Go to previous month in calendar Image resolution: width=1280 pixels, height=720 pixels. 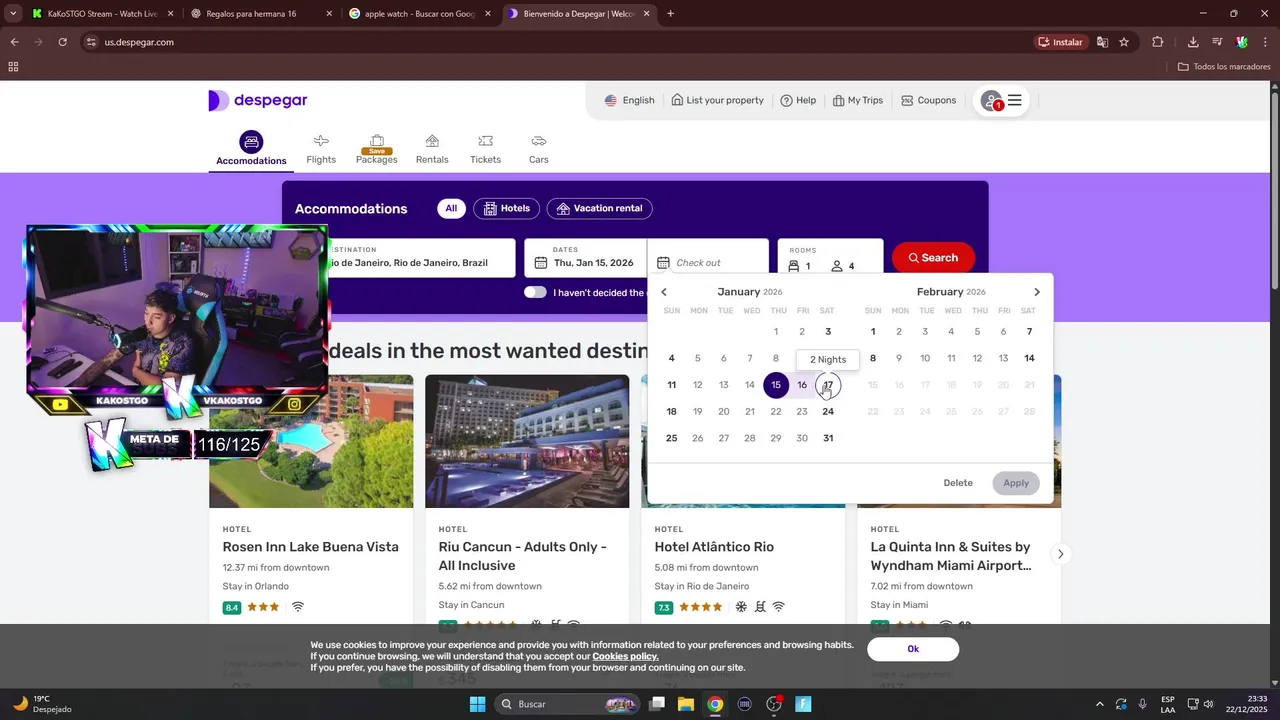tap(663, 292)
